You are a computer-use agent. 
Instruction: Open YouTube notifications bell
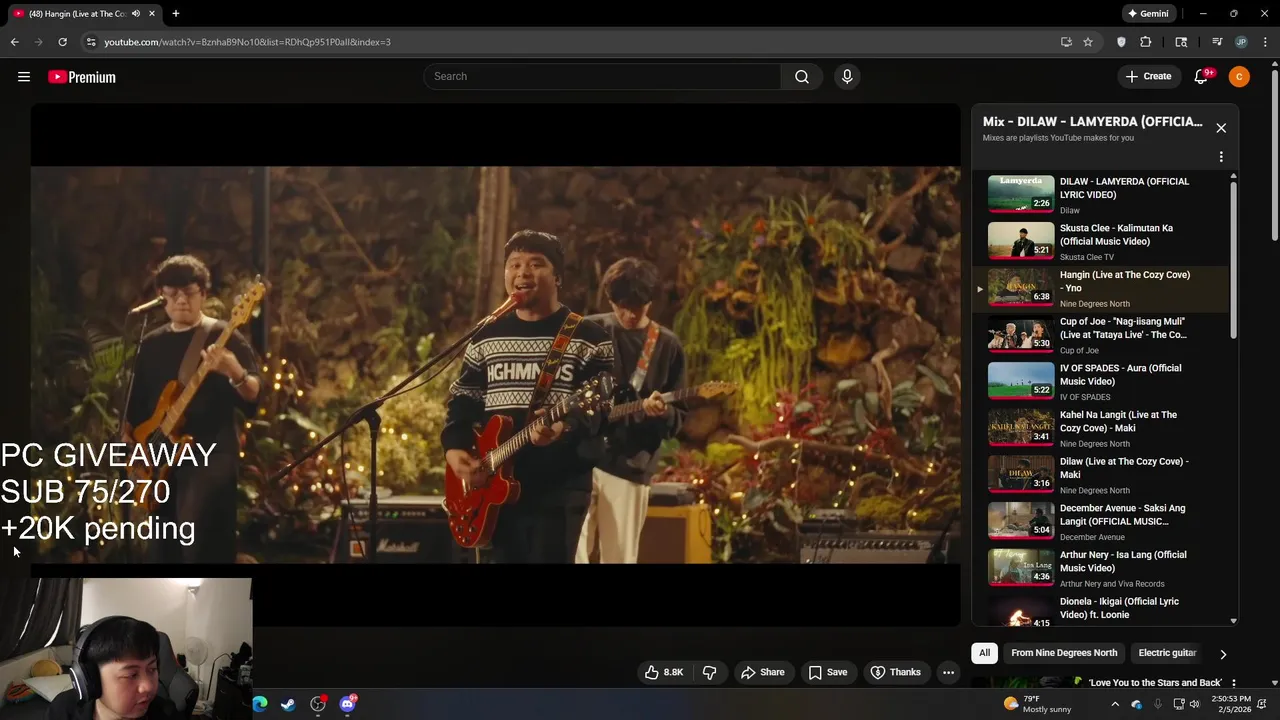point(1202,77)
